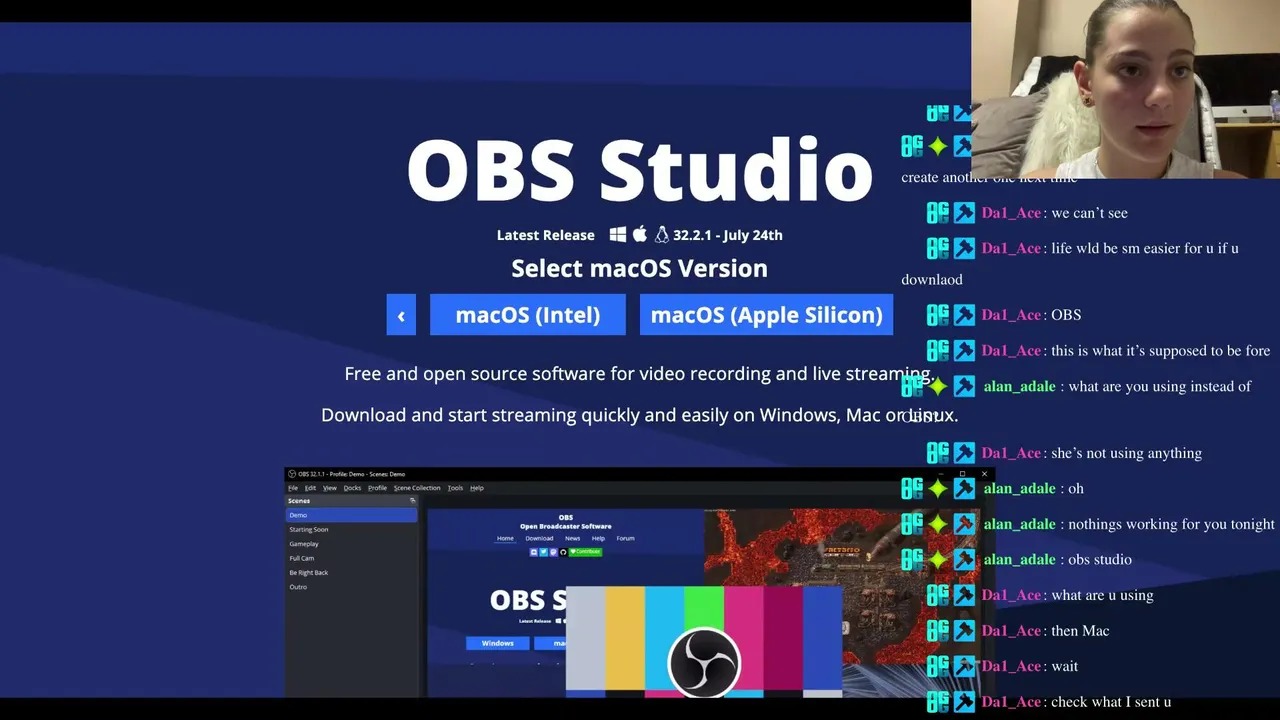Click the chat message "nothings working for you tonight"
The height and width of the screenshot is (720, 1280).
1172,524
